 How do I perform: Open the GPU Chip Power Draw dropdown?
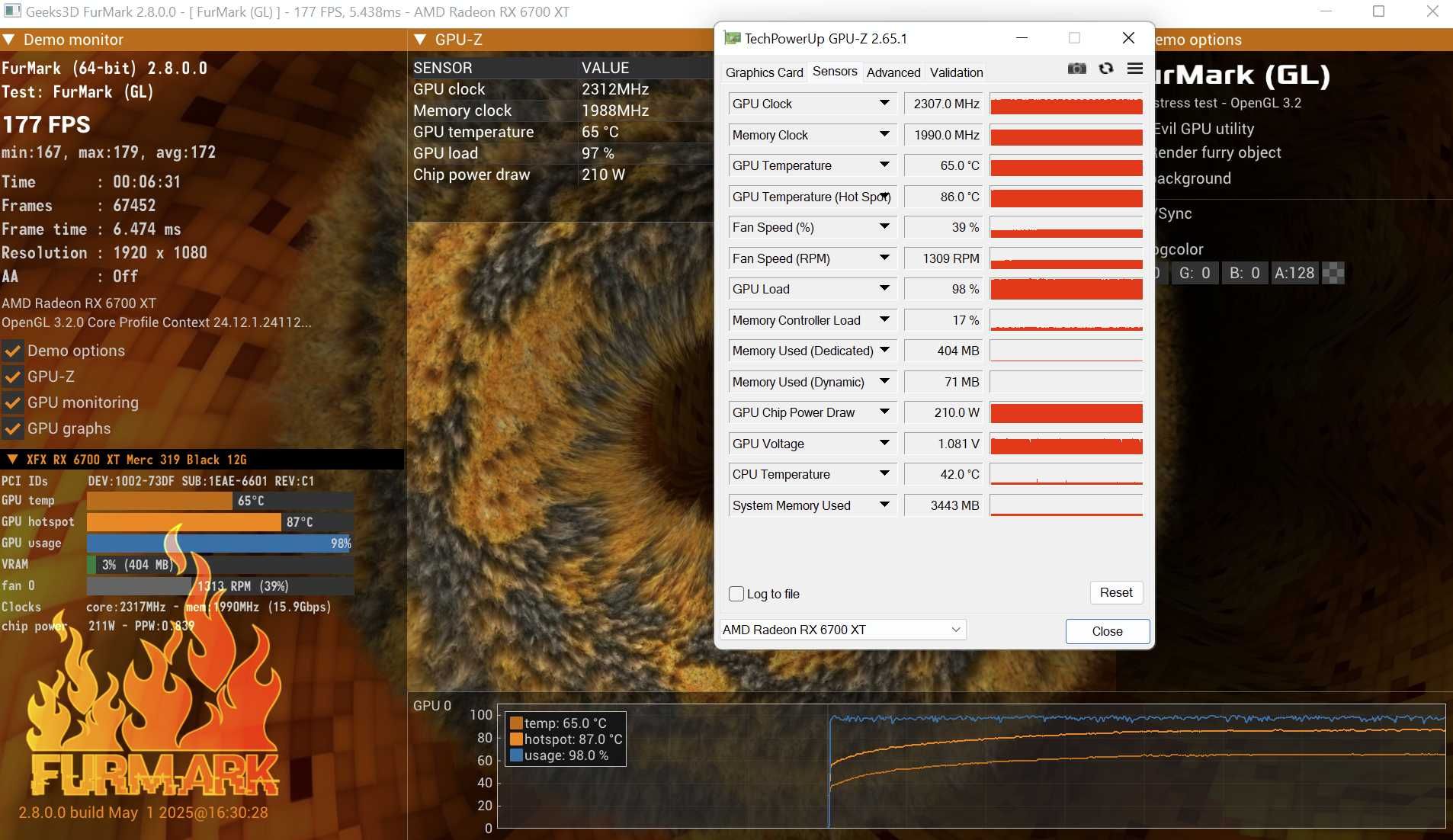pyautogui.click(x=884, y=412)
